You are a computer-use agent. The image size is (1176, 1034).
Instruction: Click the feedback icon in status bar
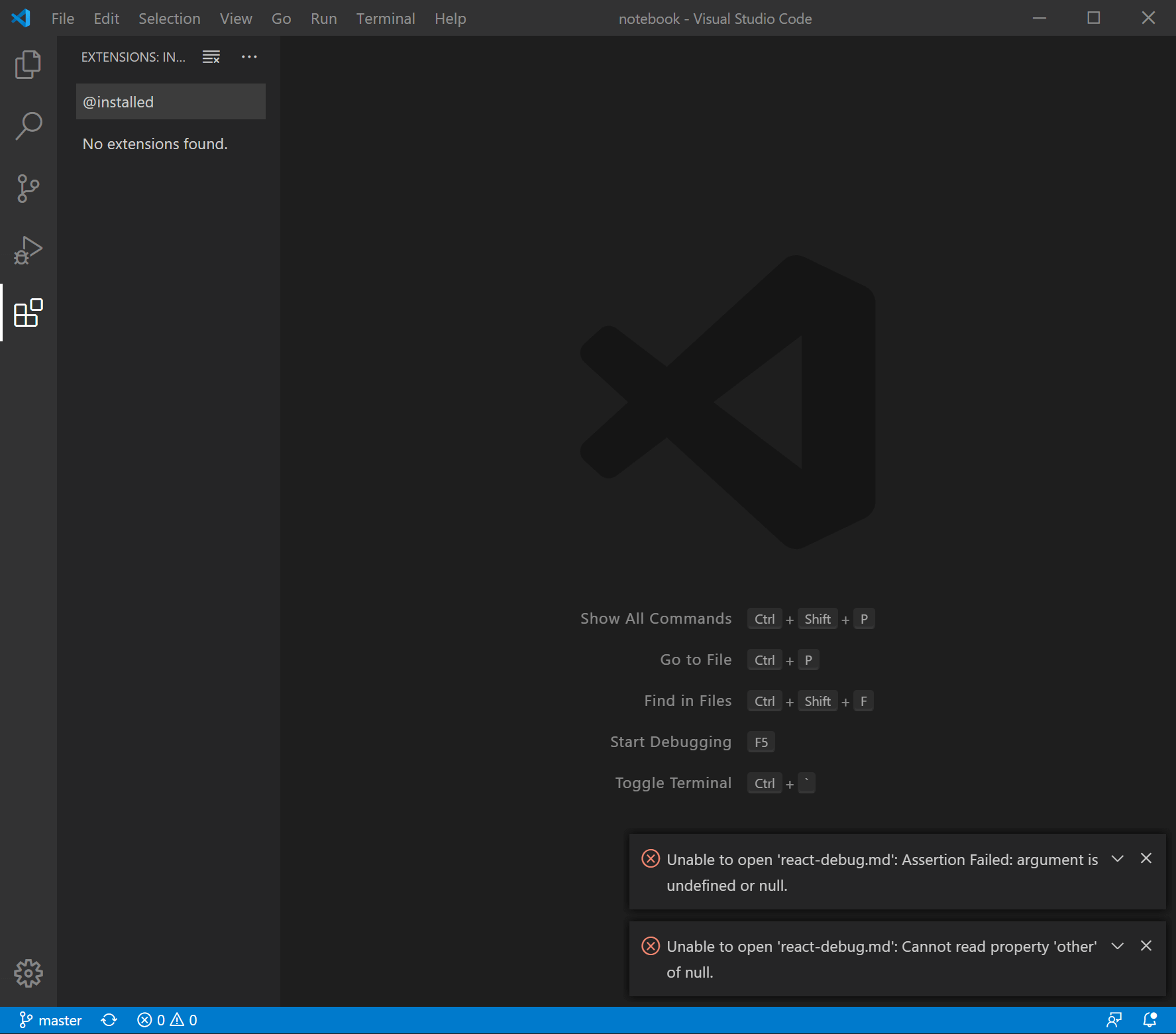(1114, 1020)
